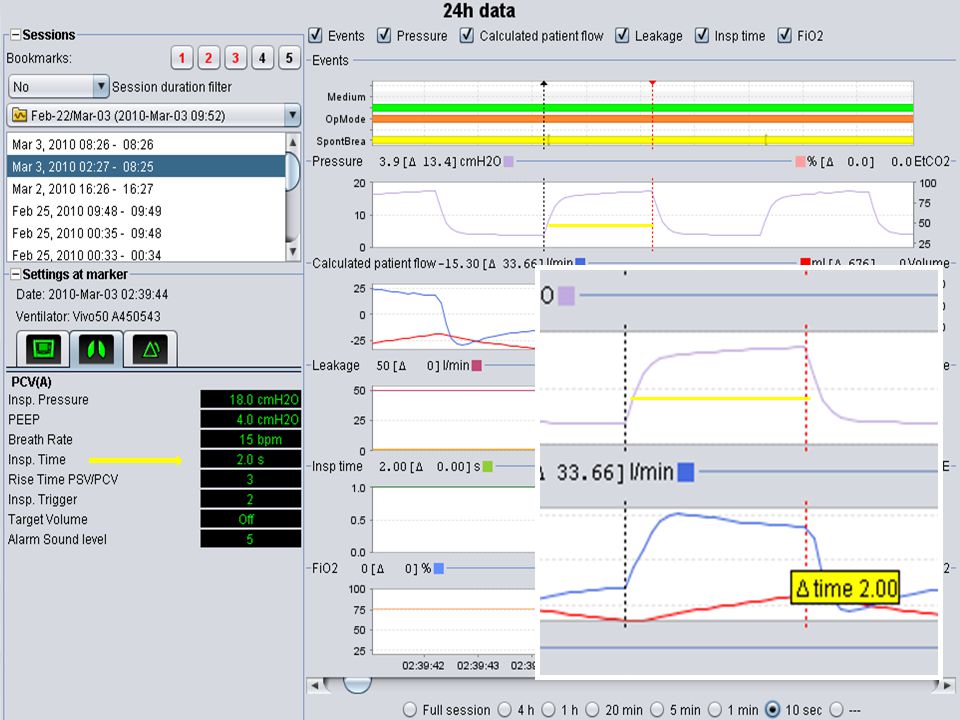Select session Mar 2, 2010 16:26 - 16:27
The height and width of the screenshot is (720, 960).
[x=146, y=189]
